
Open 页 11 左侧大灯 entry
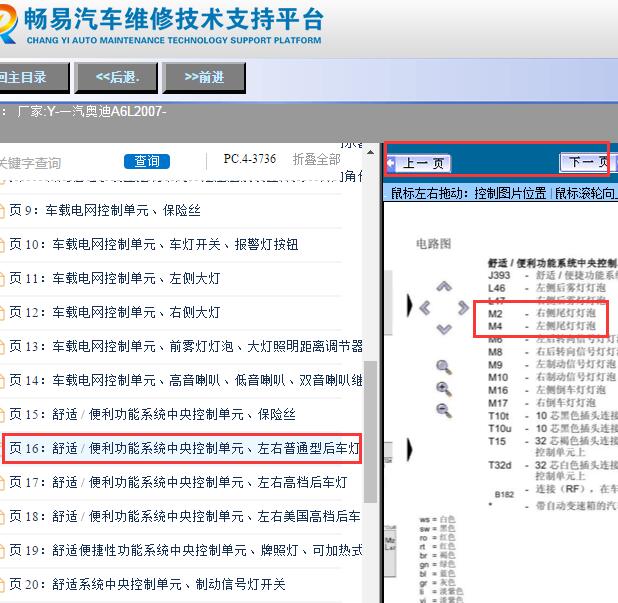pos(115,278)
